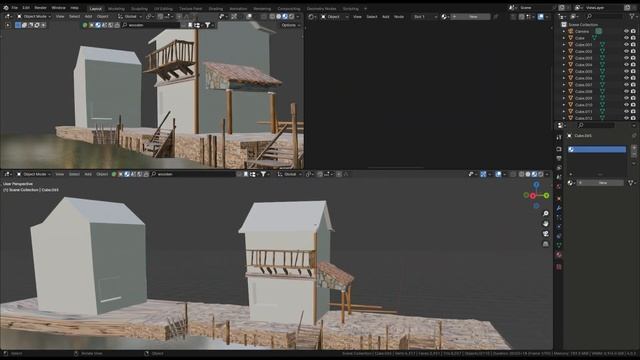Viewport: 640px width, 360px height.
Task: Toggle visibility eye for Cube.008
Action: [626, 92]
